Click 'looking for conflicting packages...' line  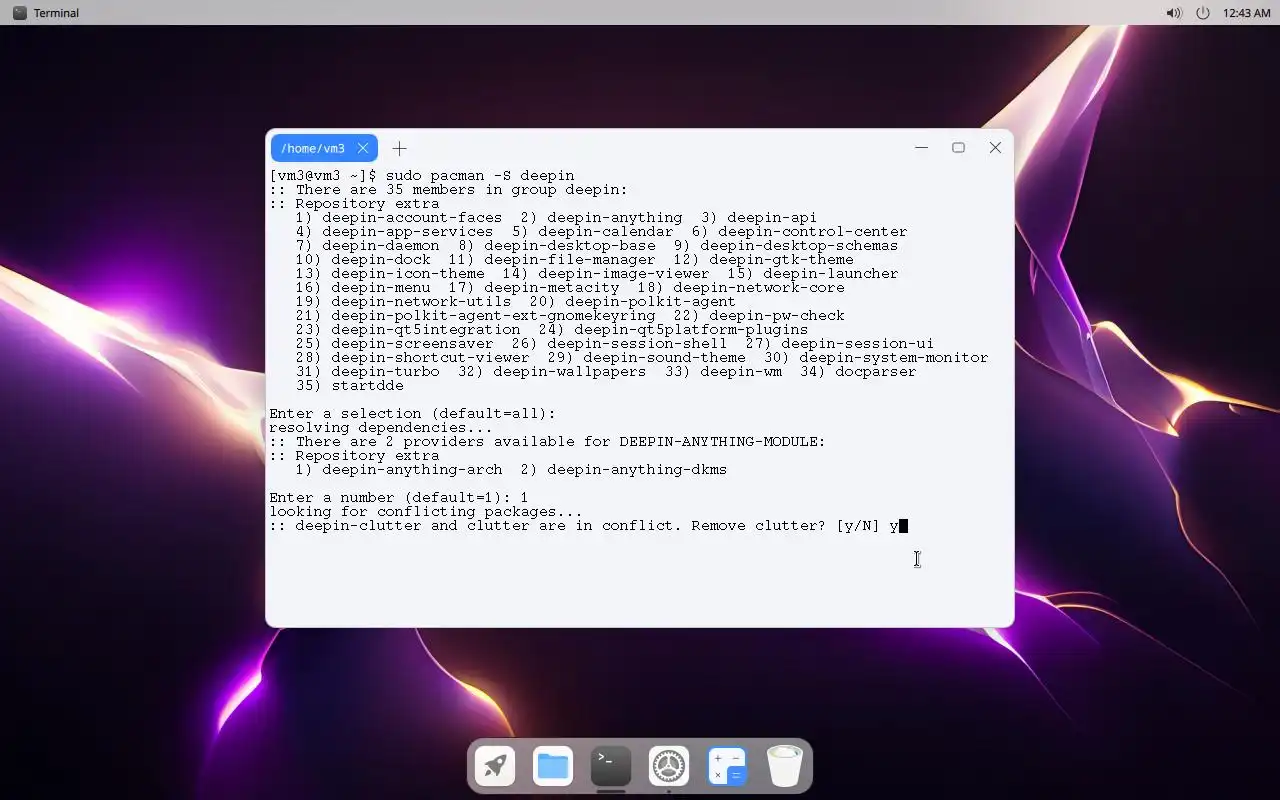[x=426, y=511]
